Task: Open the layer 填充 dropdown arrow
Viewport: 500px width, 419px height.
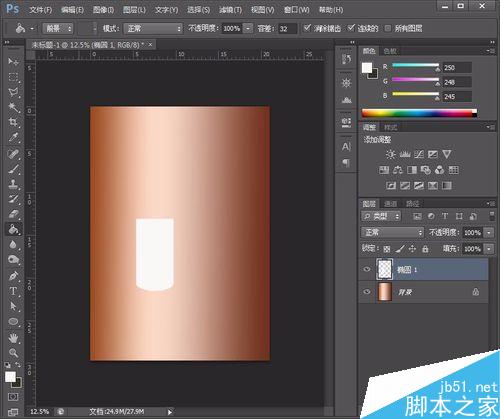Action: [x=489, y=249]
